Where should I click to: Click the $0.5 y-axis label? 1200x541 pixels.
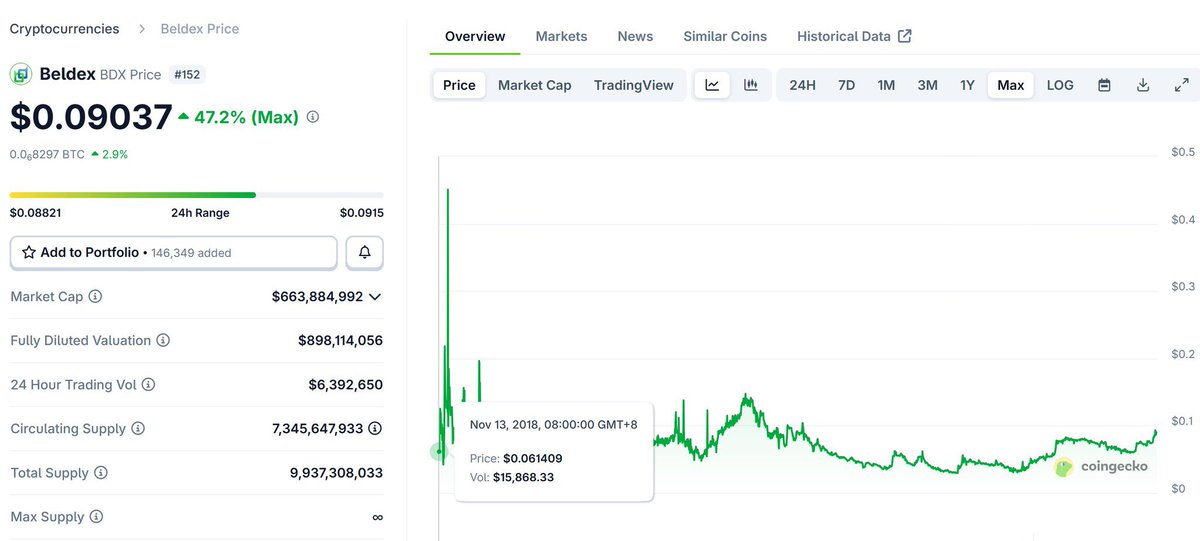tap(1183, 152)
